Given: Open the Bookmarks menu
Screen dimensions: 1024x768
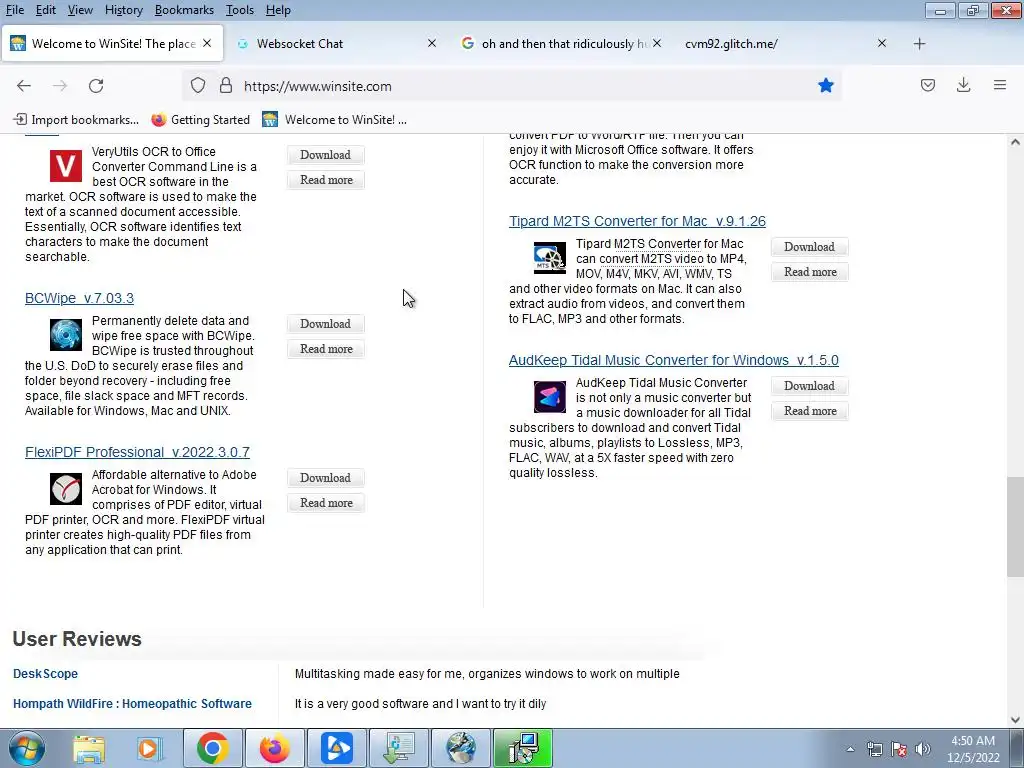Looking at the screenshot, I should (x=184, y=10).
